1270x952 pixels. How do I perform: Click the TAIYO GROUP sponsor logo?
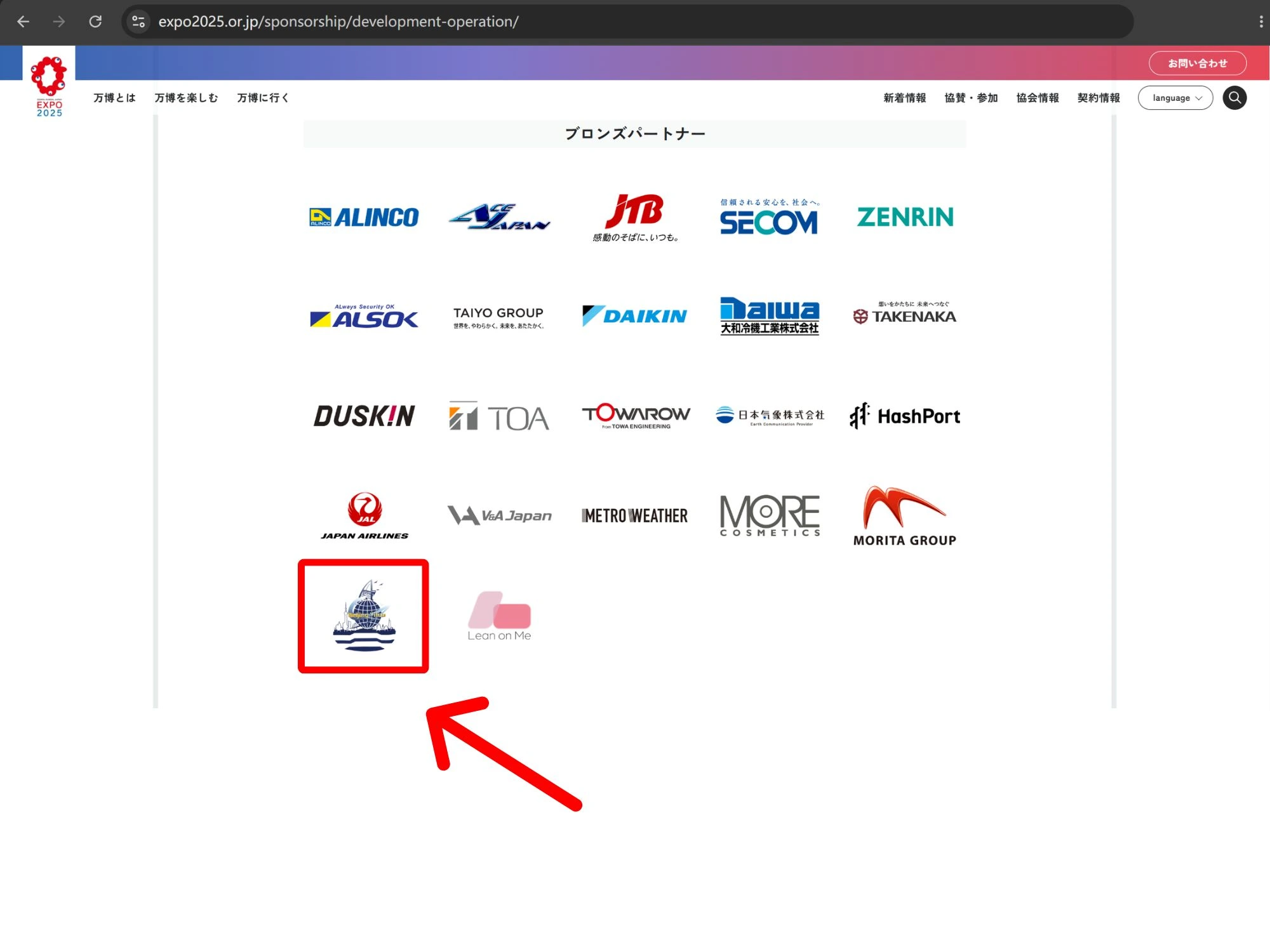498,317
